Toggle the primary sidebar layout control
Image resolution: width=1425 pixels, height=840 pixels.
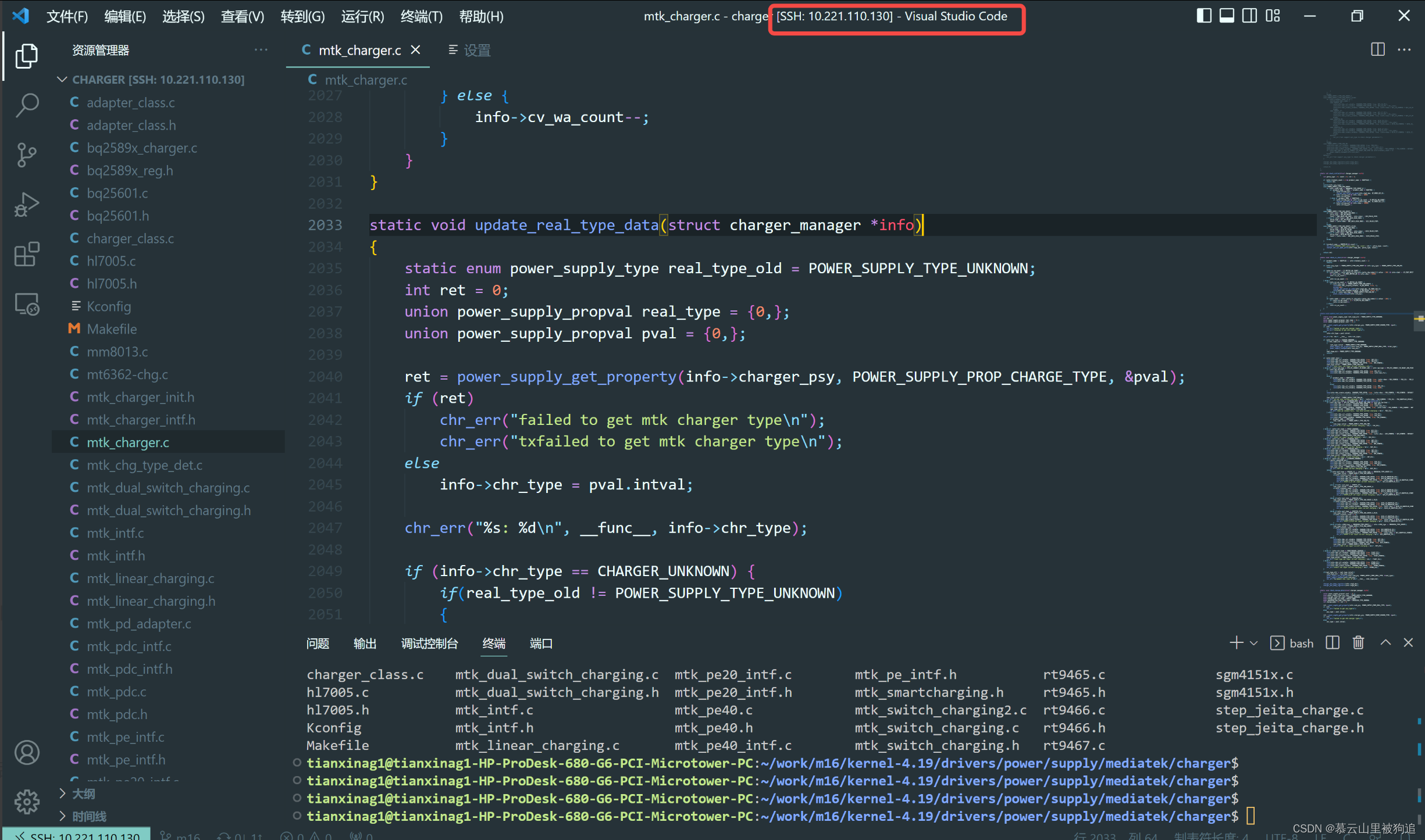tap(1203, 16)
